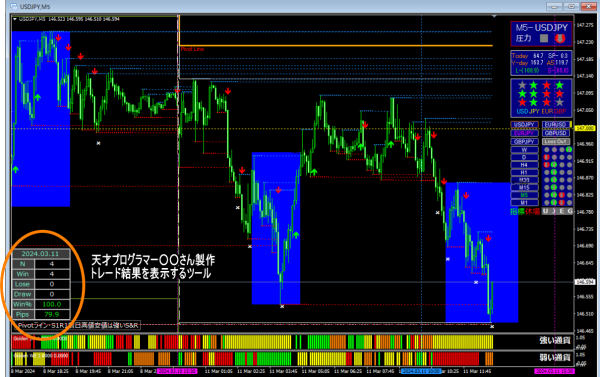Screen dimensions: 600x377
Task: Switch chart to the H4 timeframe
Action: [525, 165]
